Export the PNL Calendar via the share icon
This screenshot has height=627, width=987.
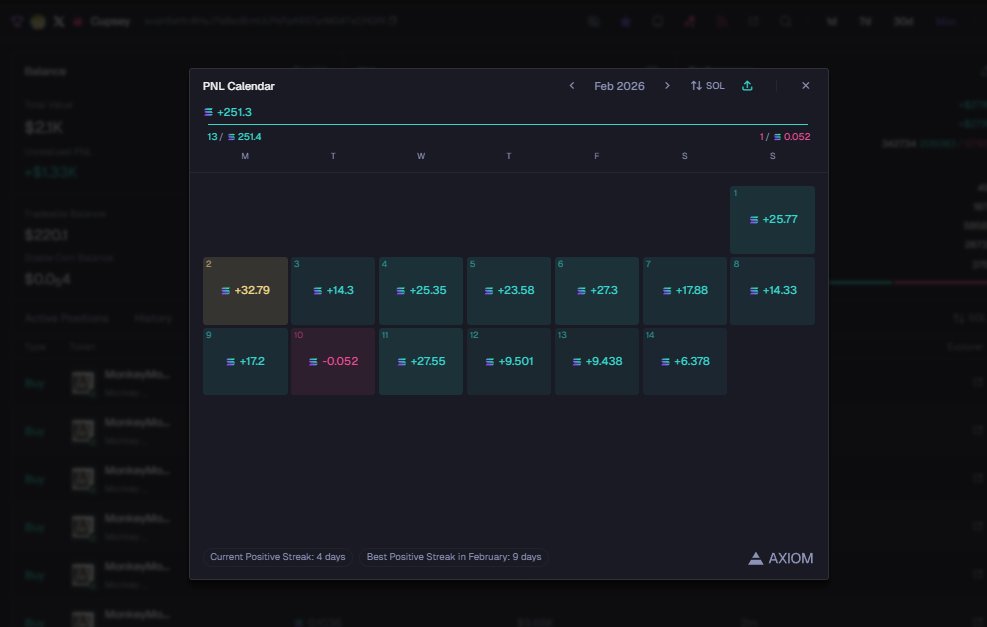point(747,86)
